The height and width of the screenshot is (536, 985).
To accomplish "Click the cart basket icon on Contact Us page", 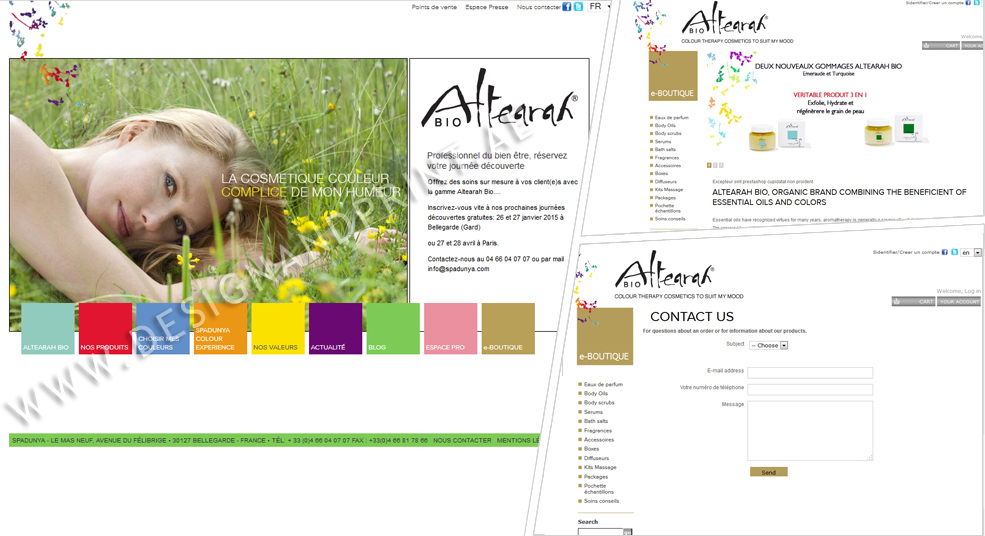I will pyautogui.click(x=898, y=301).
